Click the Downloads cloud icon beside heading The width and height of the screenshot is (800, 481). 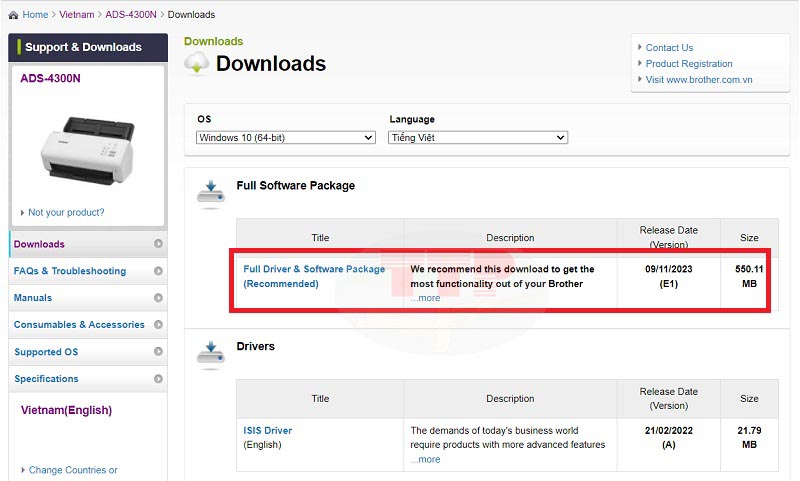(x=197, y=64)
